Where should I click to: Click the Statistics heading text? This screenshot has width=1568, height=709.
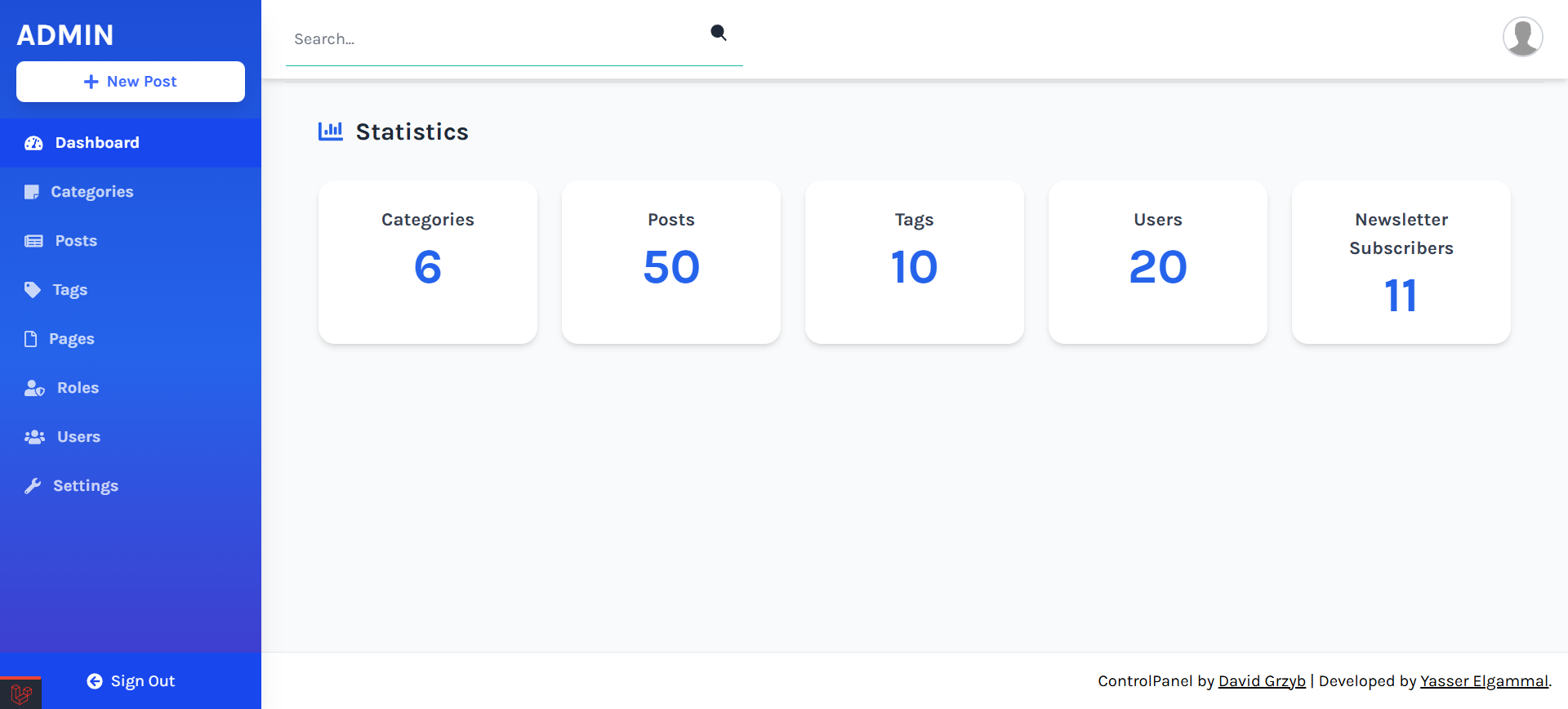tap(412, 132)
